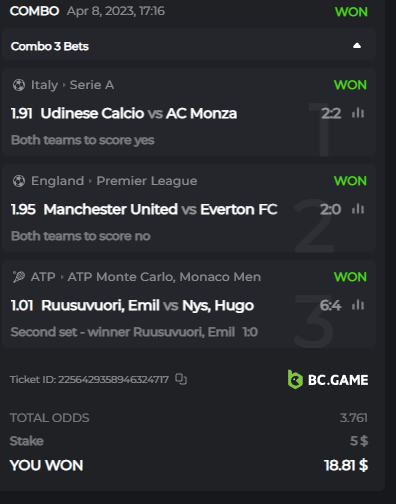Click the 2:2 score of the Udinese match
The height and width of the screenshot is (504, 396).
[x=331, y=113]
